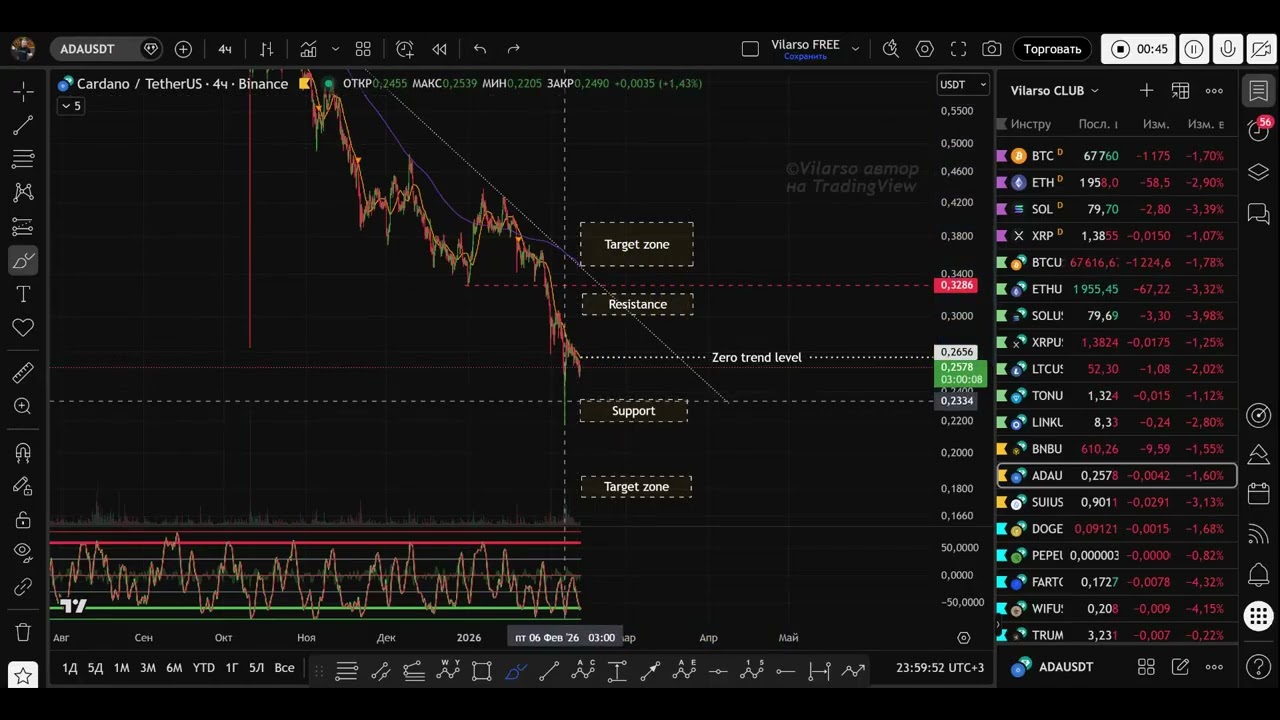
Task: Open indicator templates grid
Action: tap(363, 49)
